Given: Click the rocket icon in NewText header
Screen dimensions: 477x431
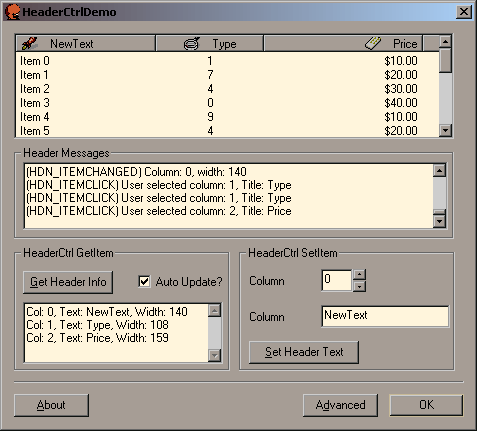Looking at the screenshot, I should tap(29, 44).
